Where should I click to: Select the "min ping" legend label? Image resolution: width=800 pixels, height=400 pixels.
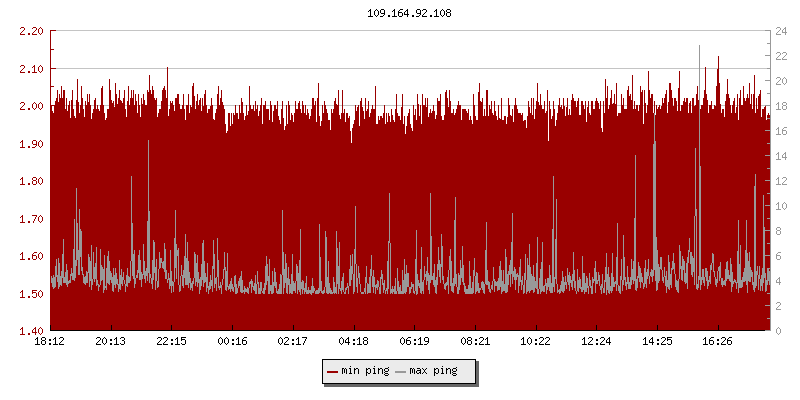pos(364,372)
